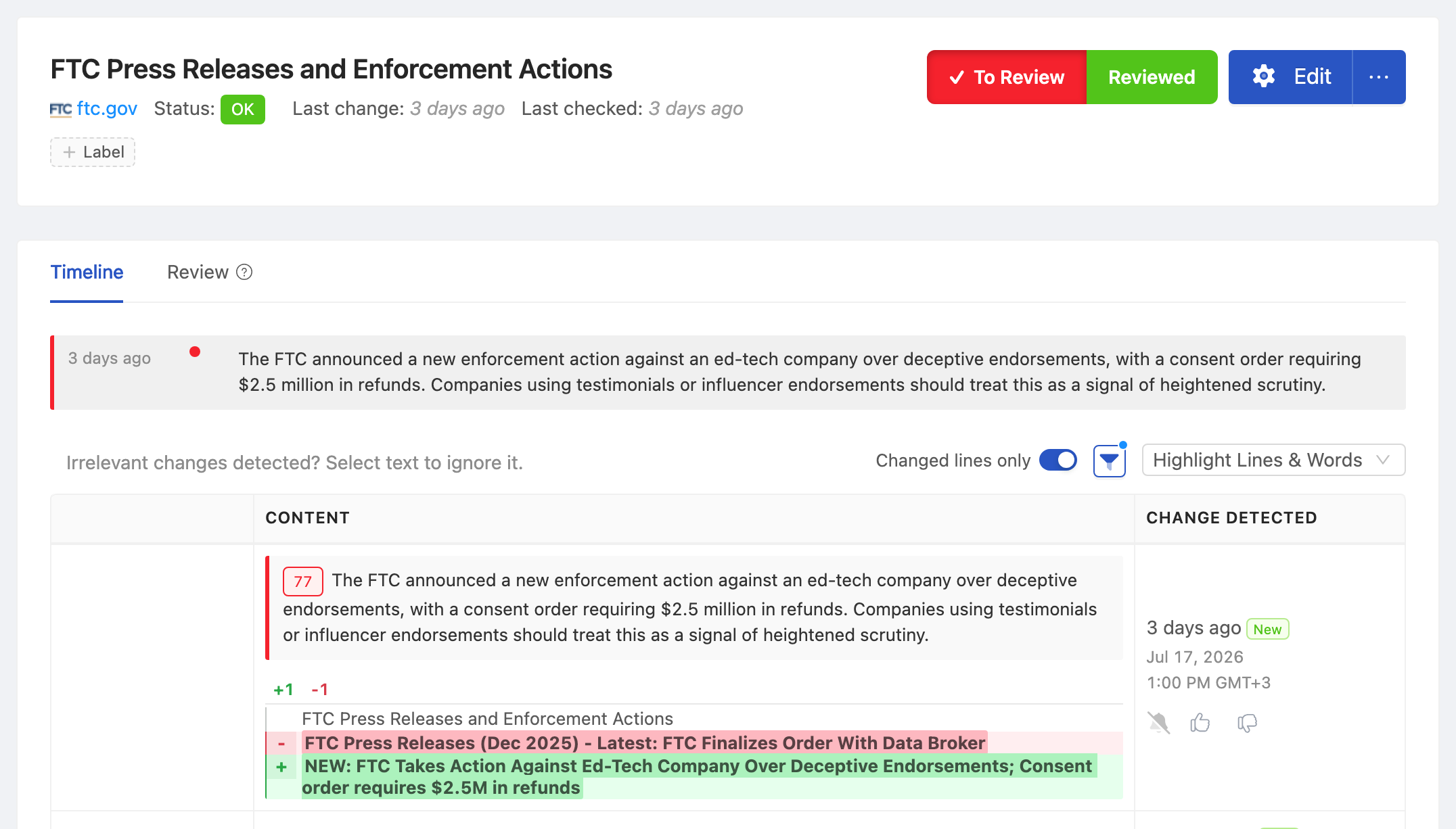Open the Edit settings button
1456x829 pixels.
(x=1290, y=77)
